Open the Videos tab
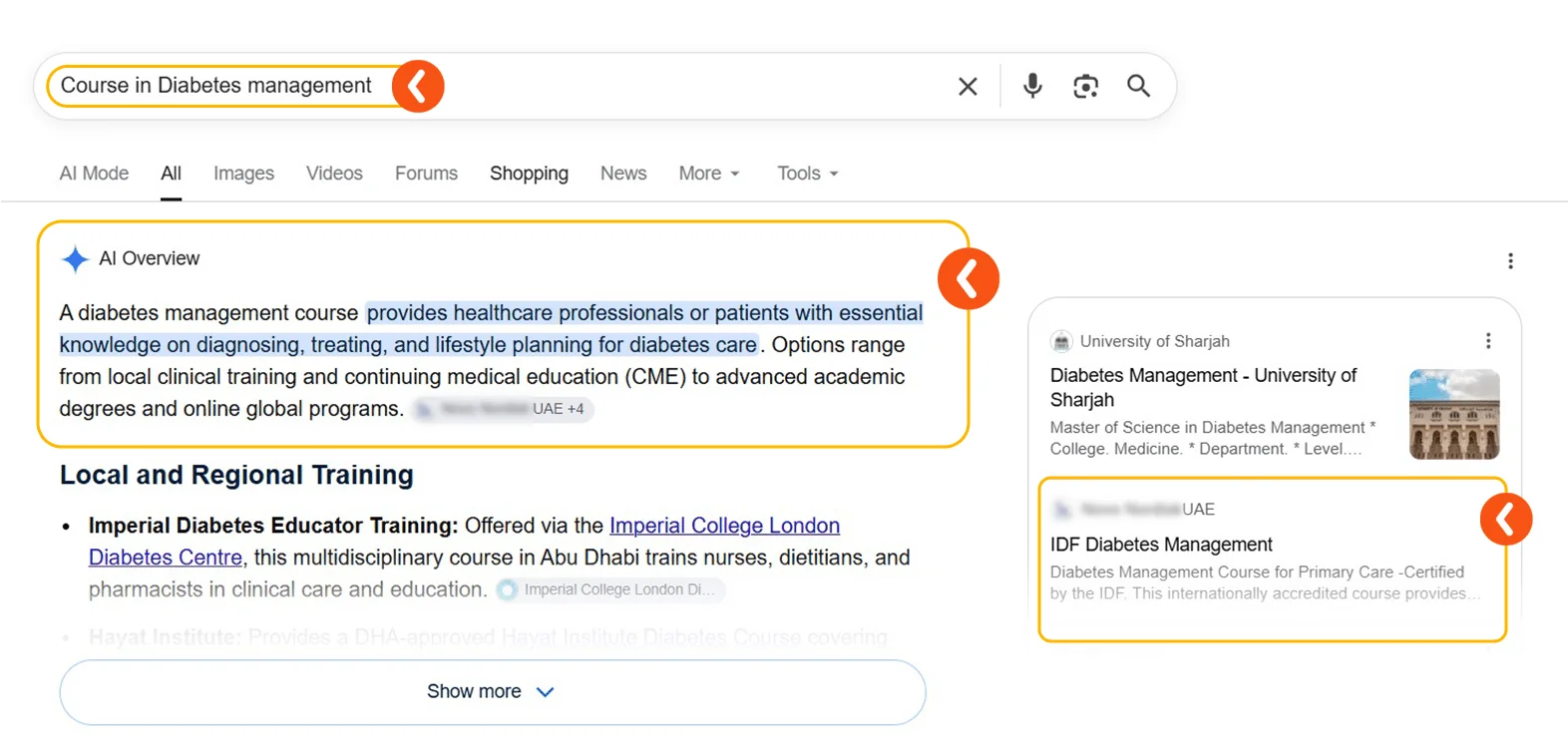Screen dimensions: 1568x754 point(334,174)
